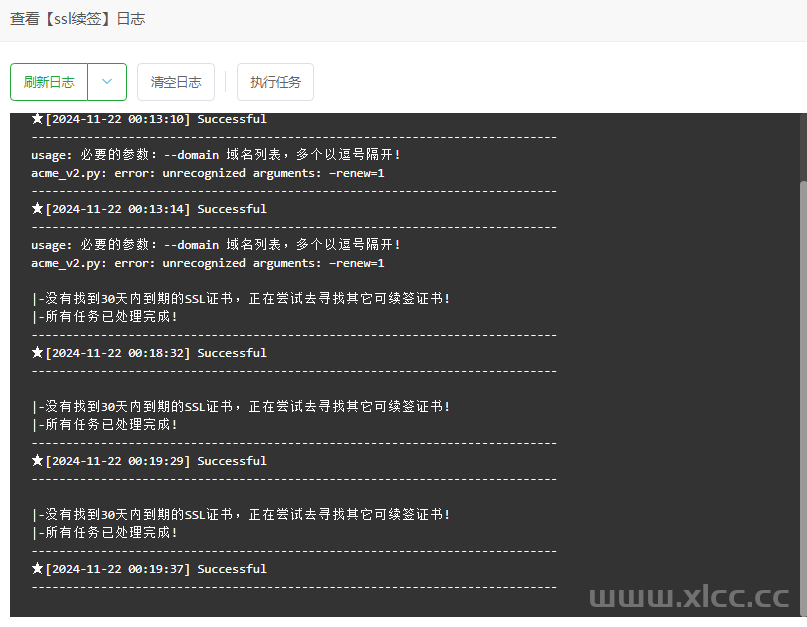The width and height of the screenshot is (807, 627).
Task: Click the star icon beside the 00:19:37 entry
Action: pos(37,568)
